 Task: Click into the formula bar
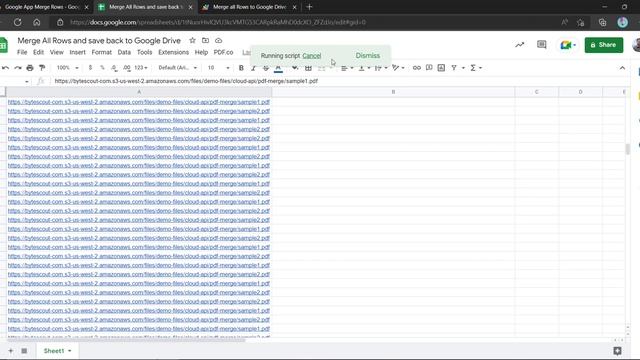[x=341, y=81]
